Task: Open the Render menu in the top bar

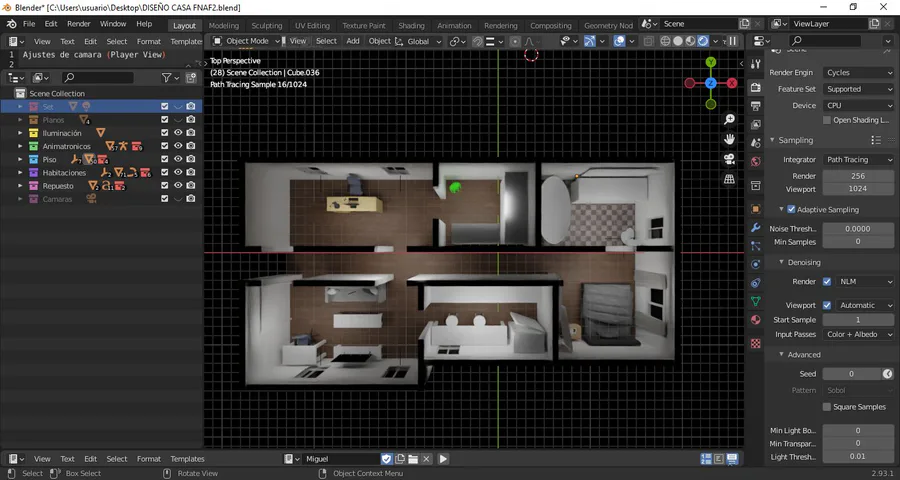Action: (78, 23)
